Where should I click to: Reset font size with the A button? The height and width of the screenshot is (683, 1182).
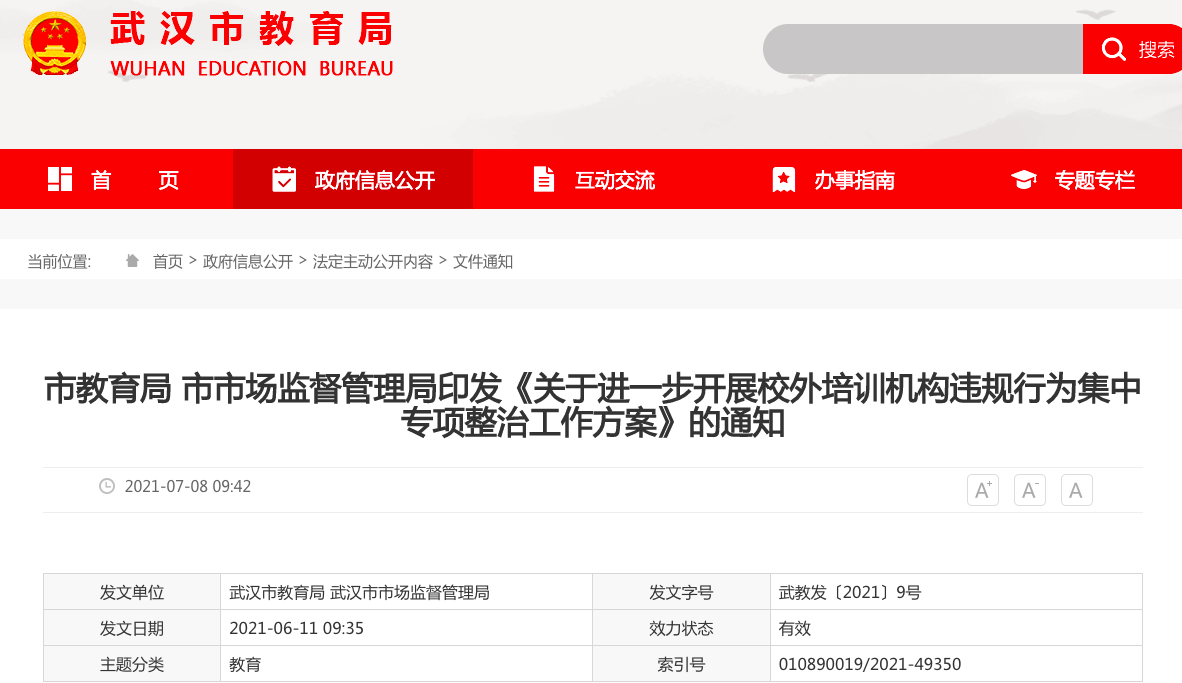(x=1076, y=489)
